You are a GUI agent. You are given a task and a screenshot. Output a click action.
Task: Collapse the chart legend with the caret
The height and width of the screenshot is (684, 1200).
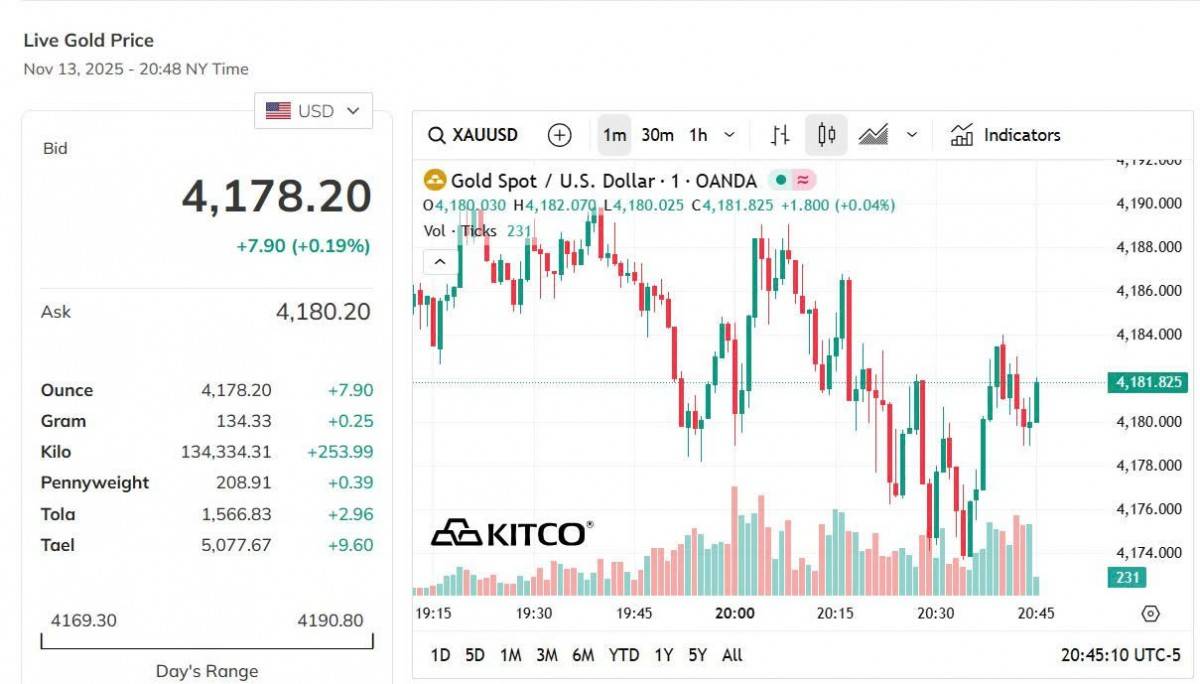coord(438,261)
